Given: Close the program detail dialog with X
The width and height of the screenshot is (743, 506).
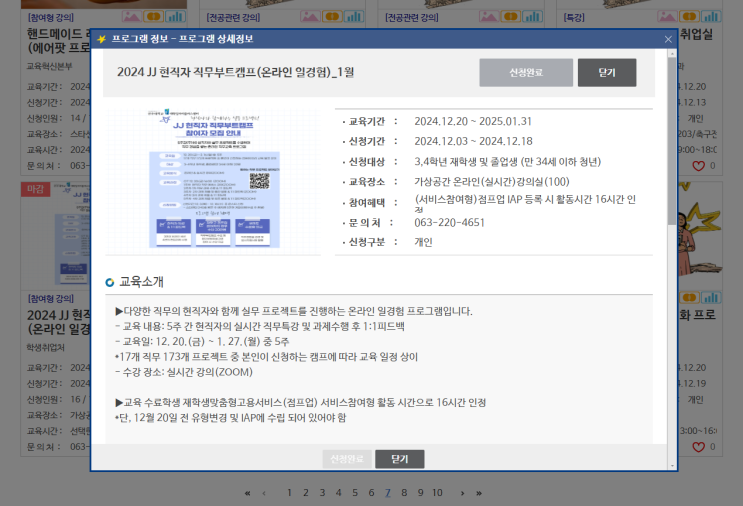Looking at the screenshot, I should (668, 39).
